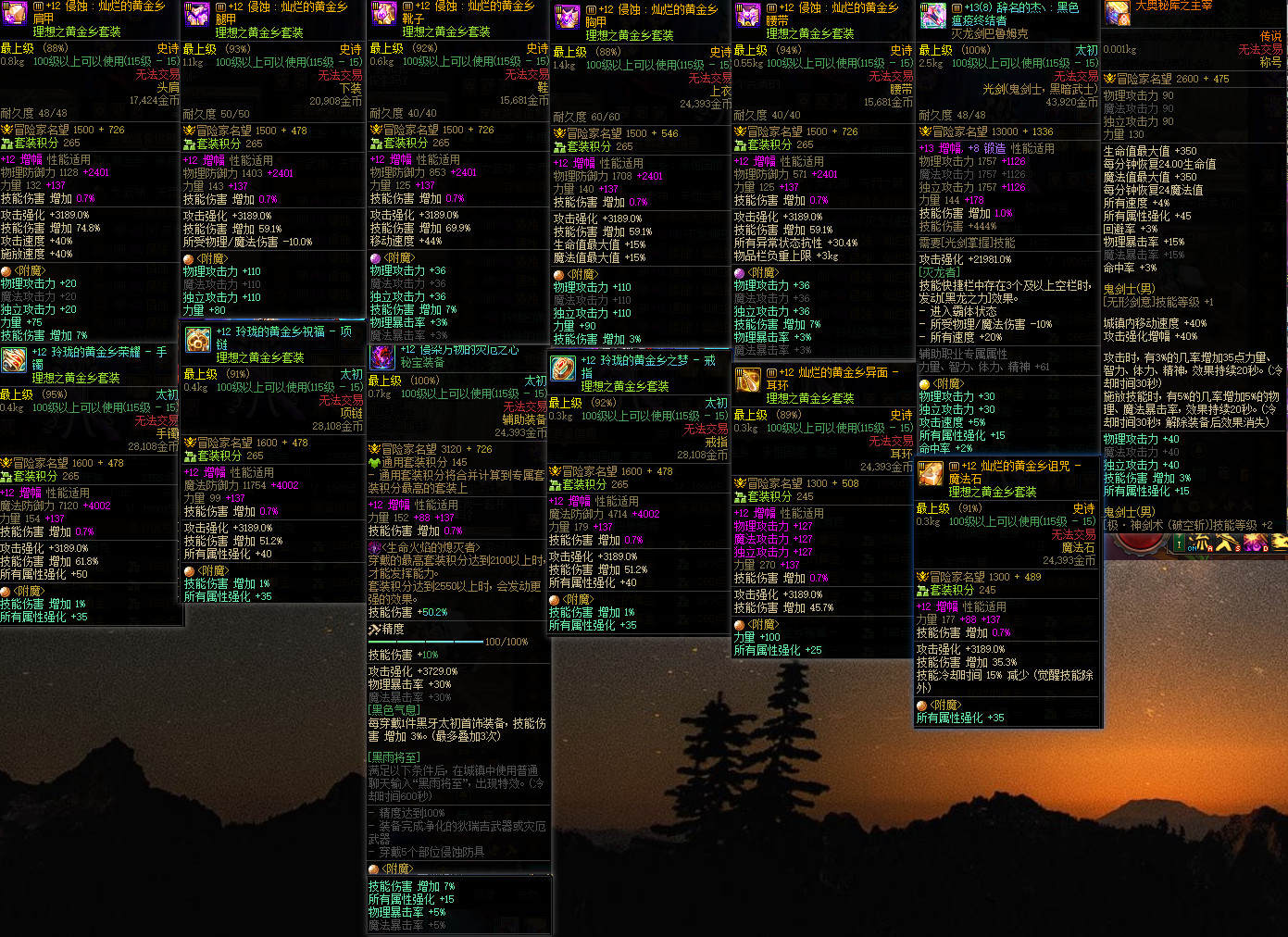Select the skill icon bound to key S
Screen dimensions: 1288x937
[x=1228, y=543]
